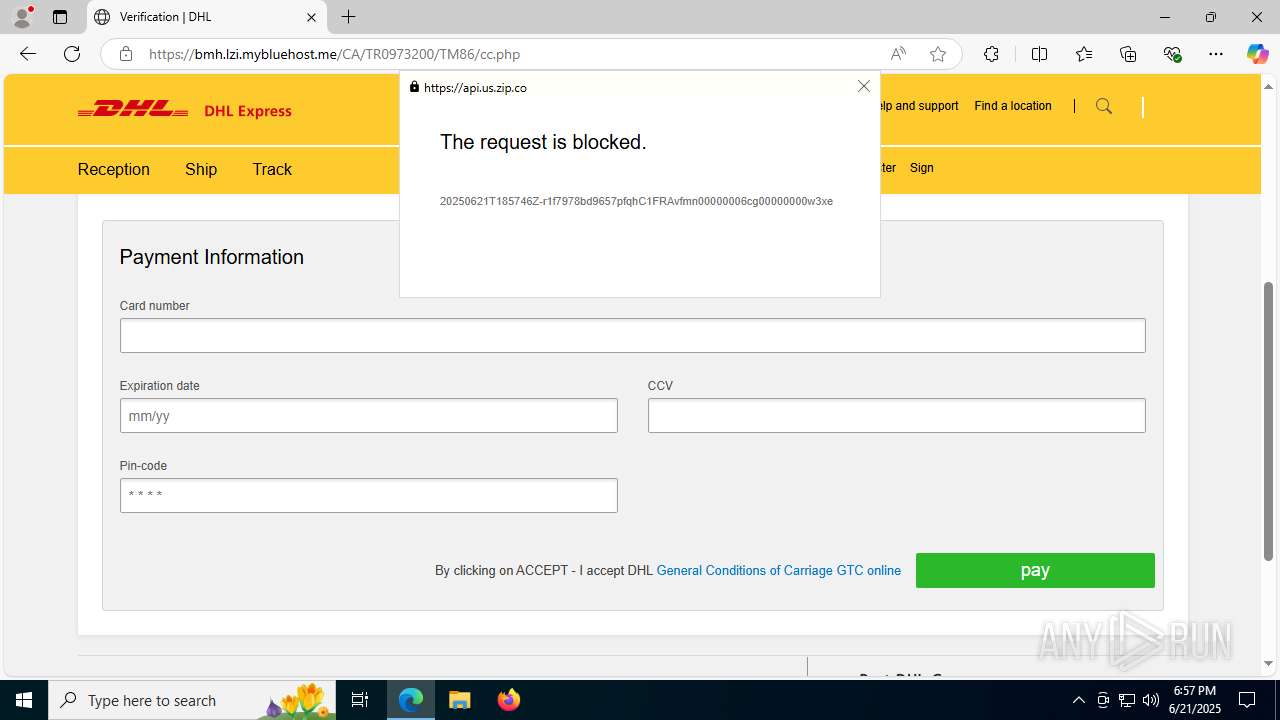Open the notification center
The height and width of the screenshot is (720, 1280).
[x=1247, y=700]
